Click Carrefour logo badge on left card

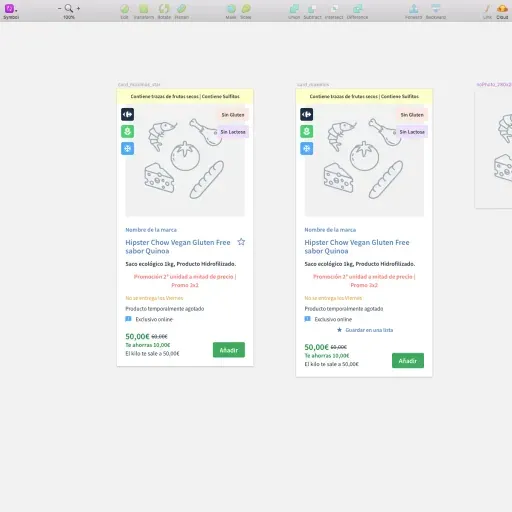coord(127,114)
